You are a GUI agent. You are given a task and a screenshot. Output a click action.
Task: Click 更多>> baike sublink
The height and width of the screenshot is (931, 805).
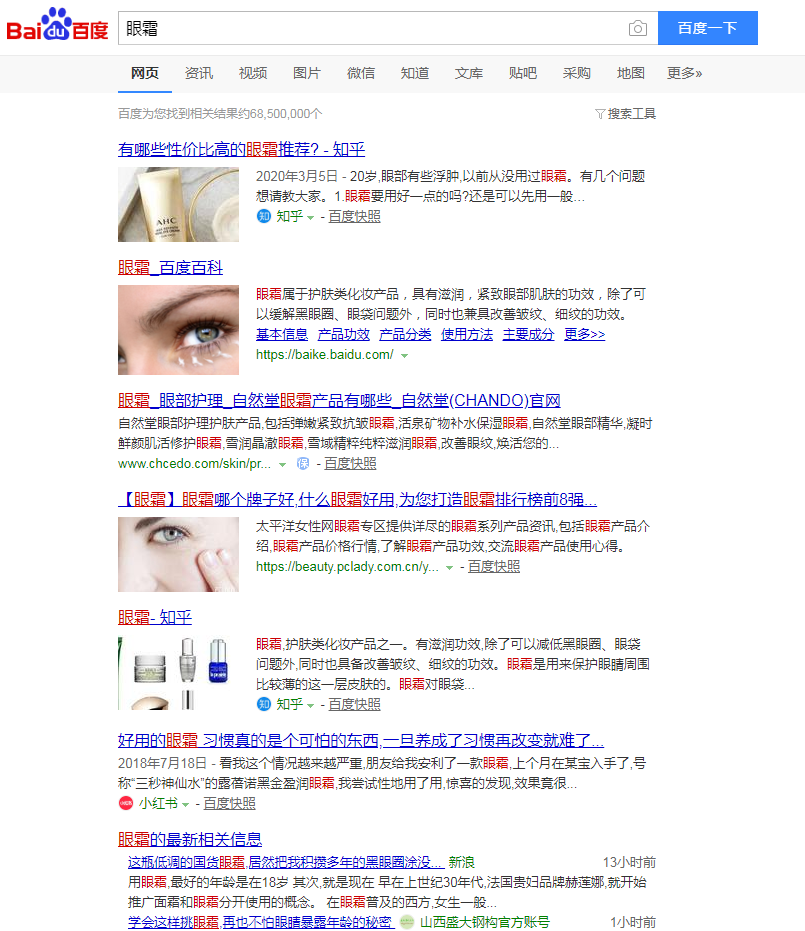pyautogui.click(x=585, y=334)
